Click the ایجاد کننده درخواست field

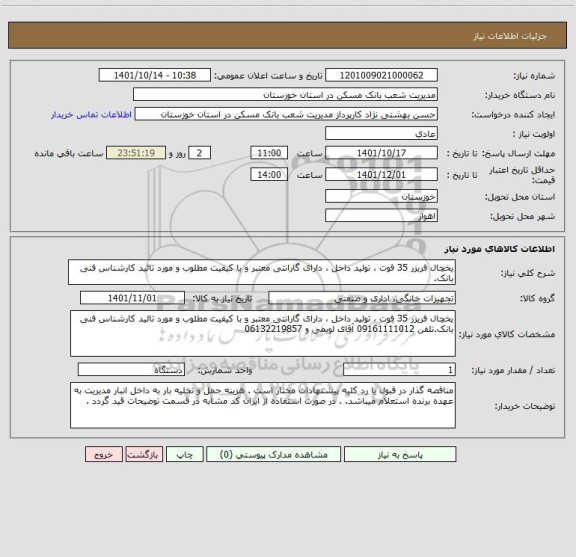[286, 114]
